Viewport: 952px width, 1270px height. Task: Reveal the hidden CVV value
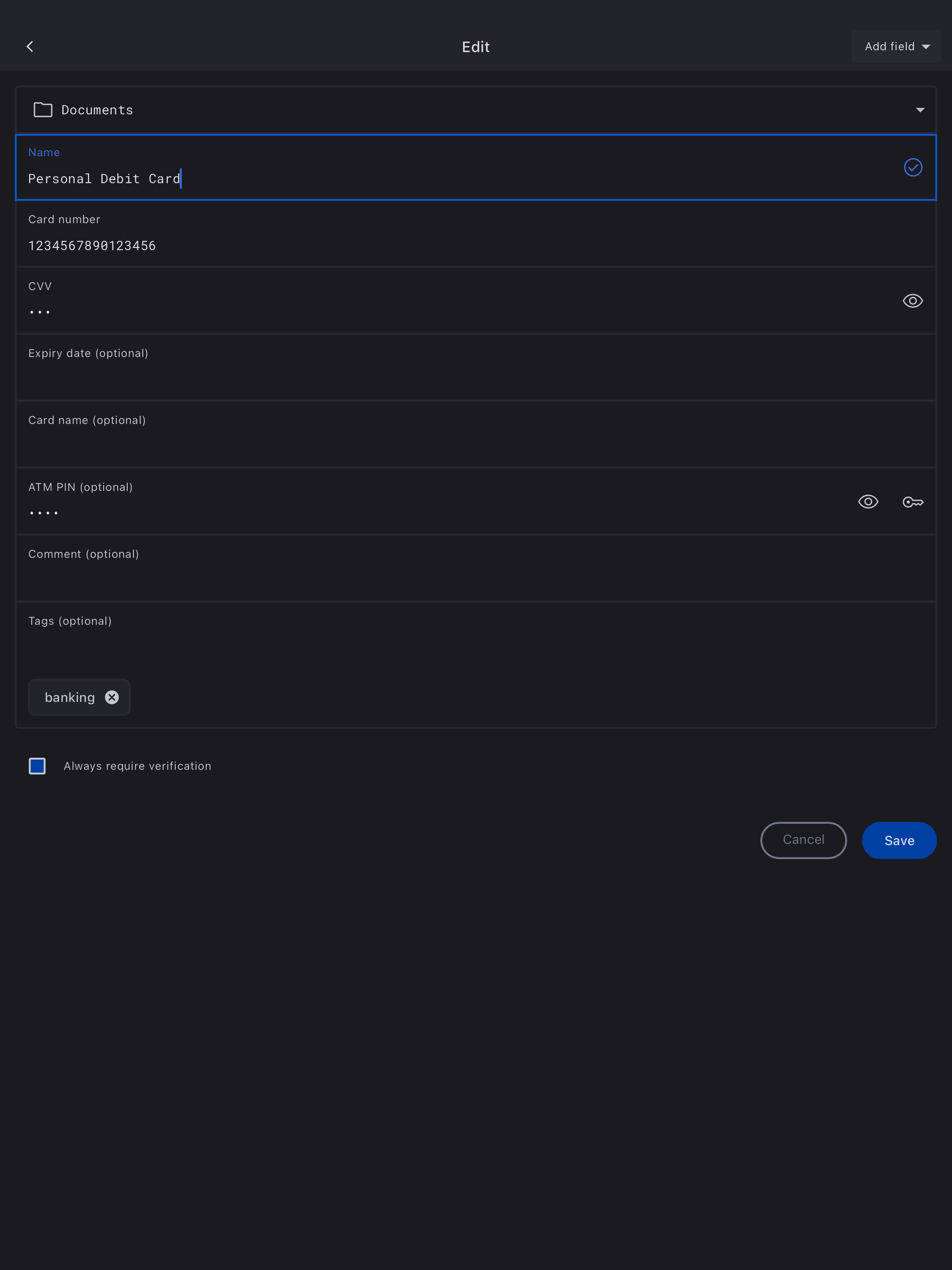[912, 301]
